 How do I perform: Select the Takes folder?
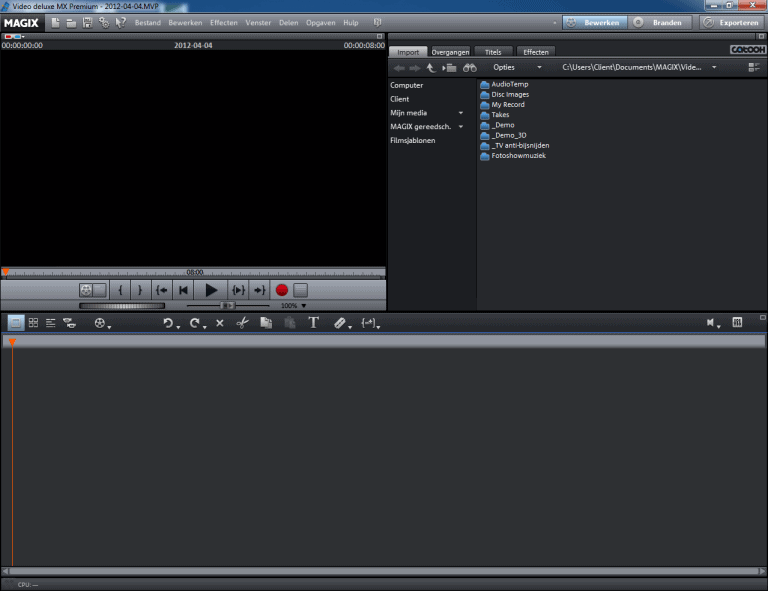click(495, 115)
